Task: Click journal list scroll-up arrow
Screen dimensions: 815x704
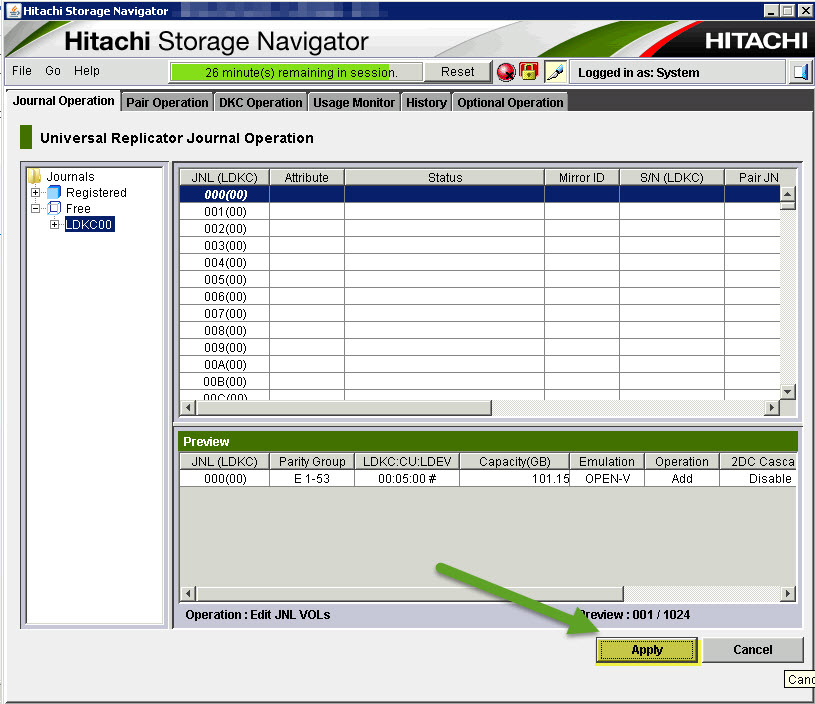Action: click(x=788, y=194)
